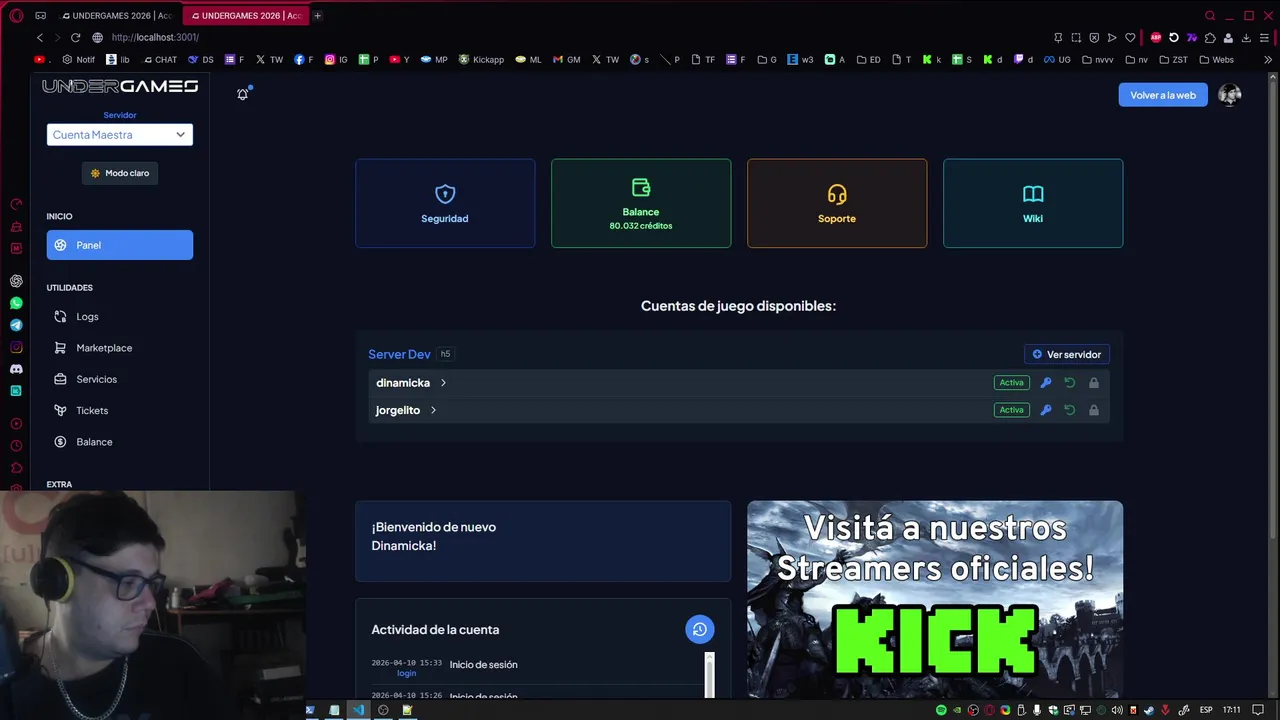Image resolution: width=1280 pixels, height=720 pixels.
Task: Open the Balance 80.032 créditos card
Action: pos(641,203)
